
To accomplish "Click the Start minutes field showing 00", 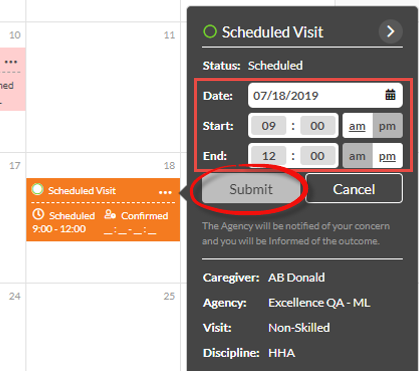I will [317, 126].
